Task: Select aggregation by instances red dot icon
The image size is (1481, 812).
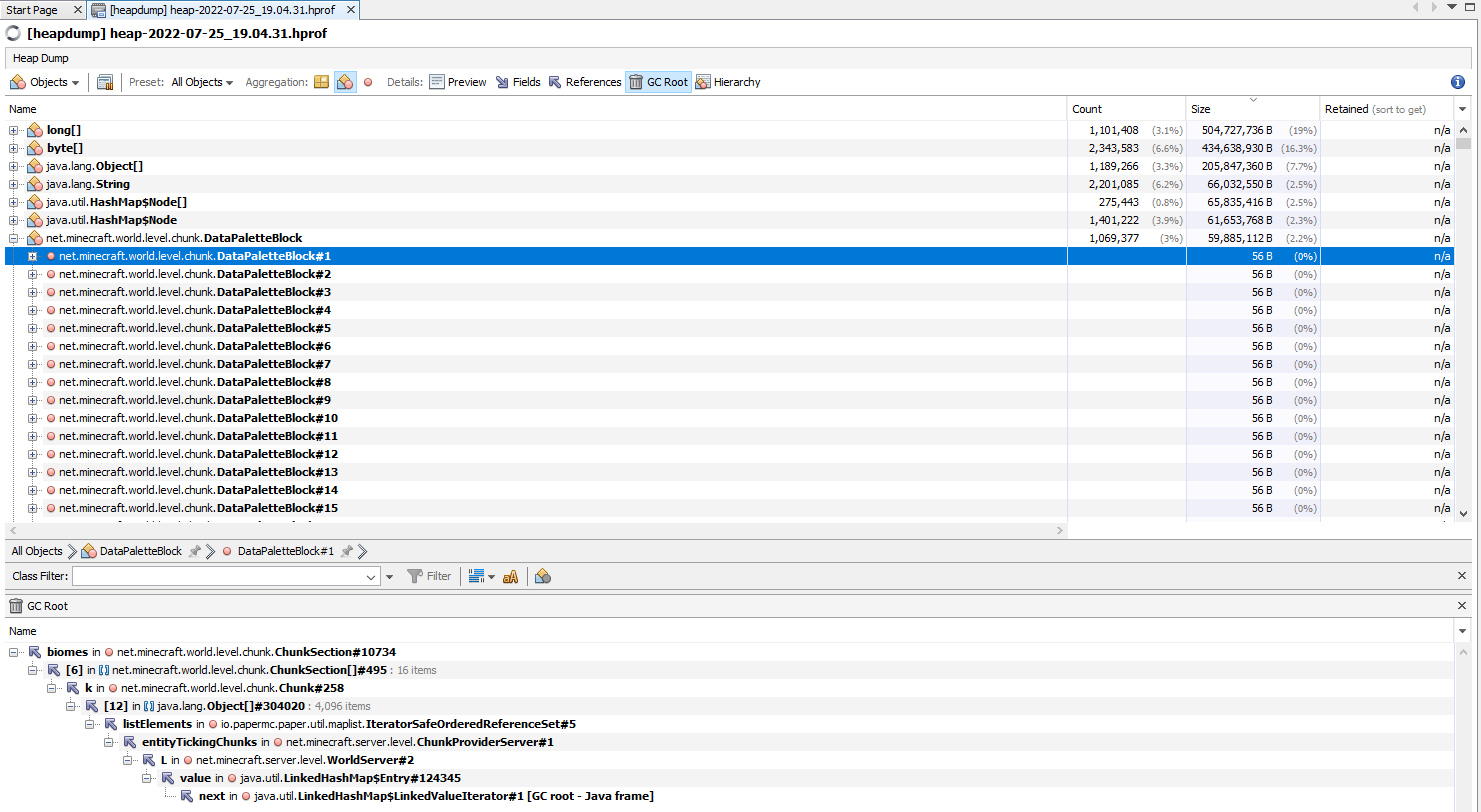Action: [x=368, y=82]
